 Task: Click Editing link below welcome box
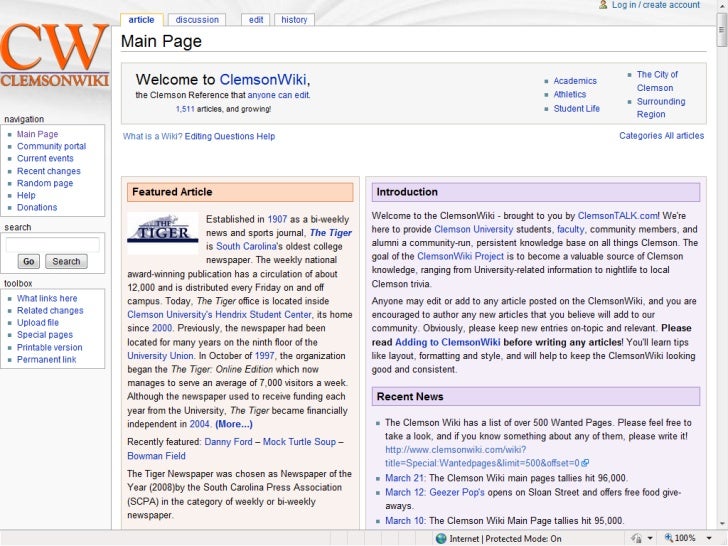click(198, 136)
